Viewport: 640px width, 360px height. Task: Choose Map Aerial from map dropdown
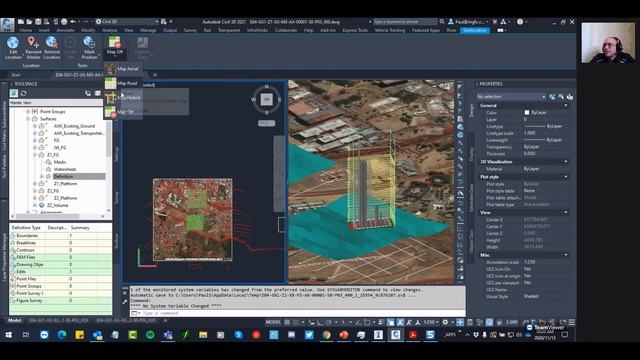click(x=123, y=69)
